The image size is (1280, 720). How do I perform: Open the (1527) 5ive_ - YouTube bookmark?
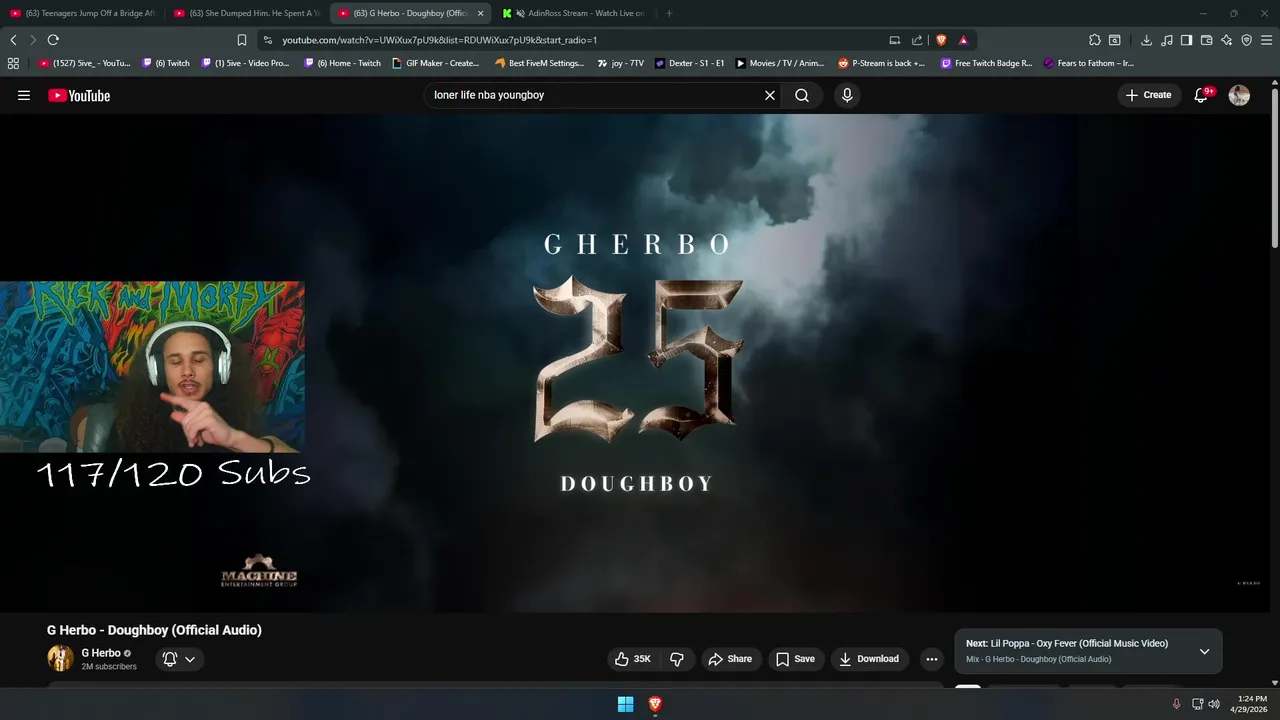click(84, 63)
